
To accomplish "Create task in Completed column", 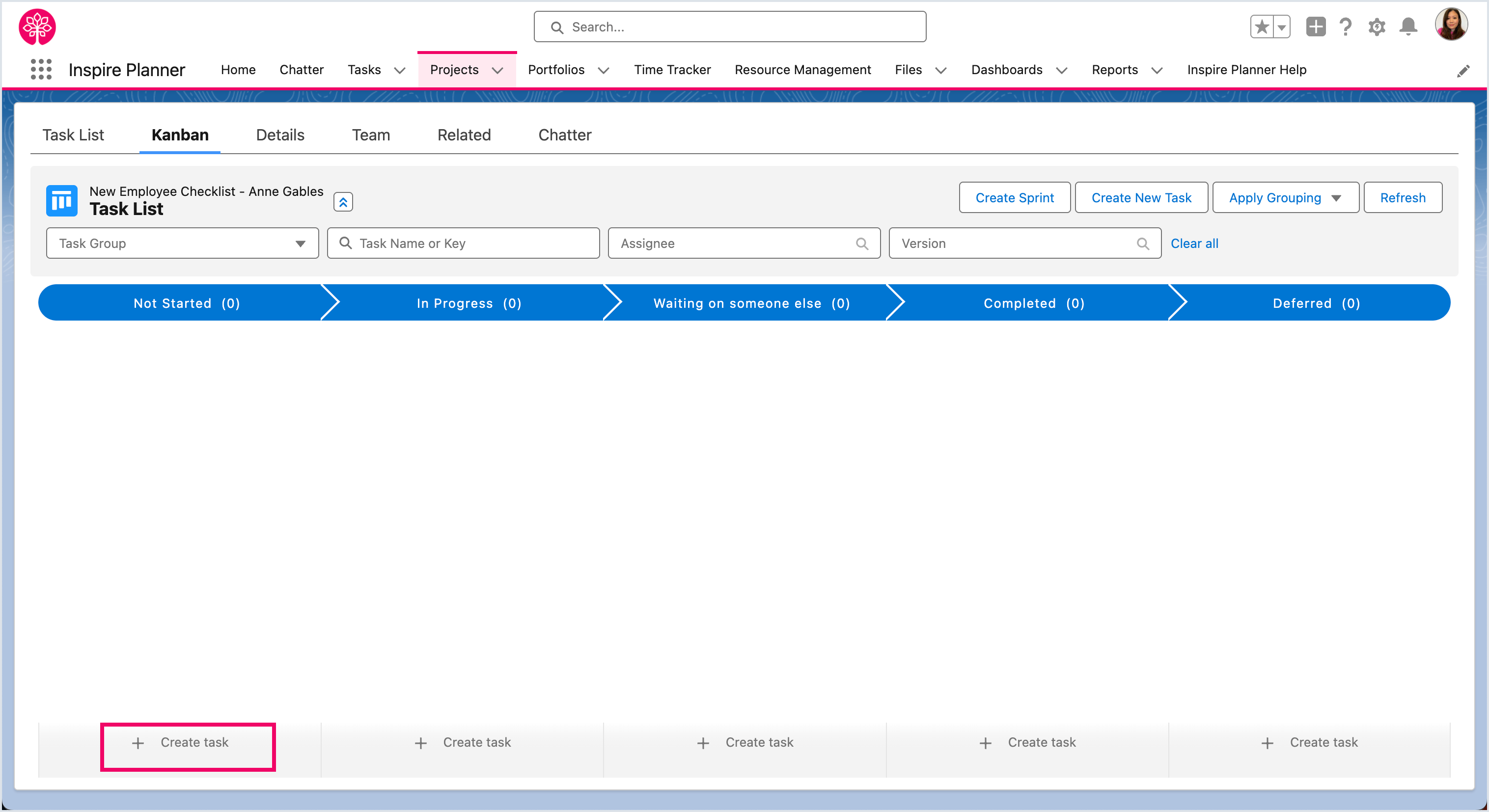I will (1028, 743).
